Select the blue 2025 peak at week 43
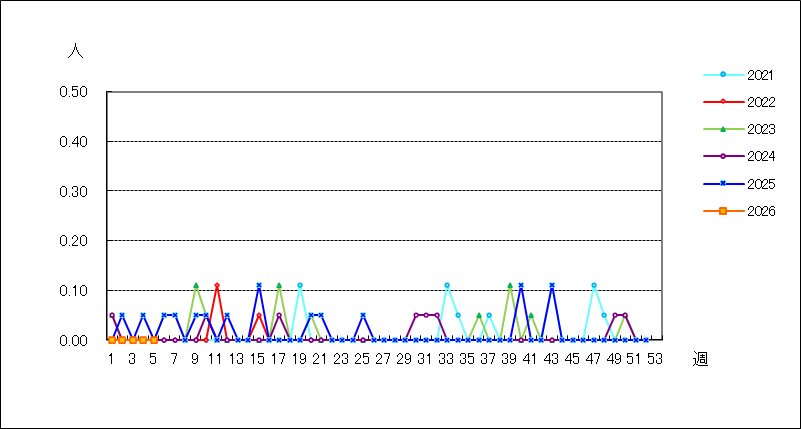 point(551,286)
